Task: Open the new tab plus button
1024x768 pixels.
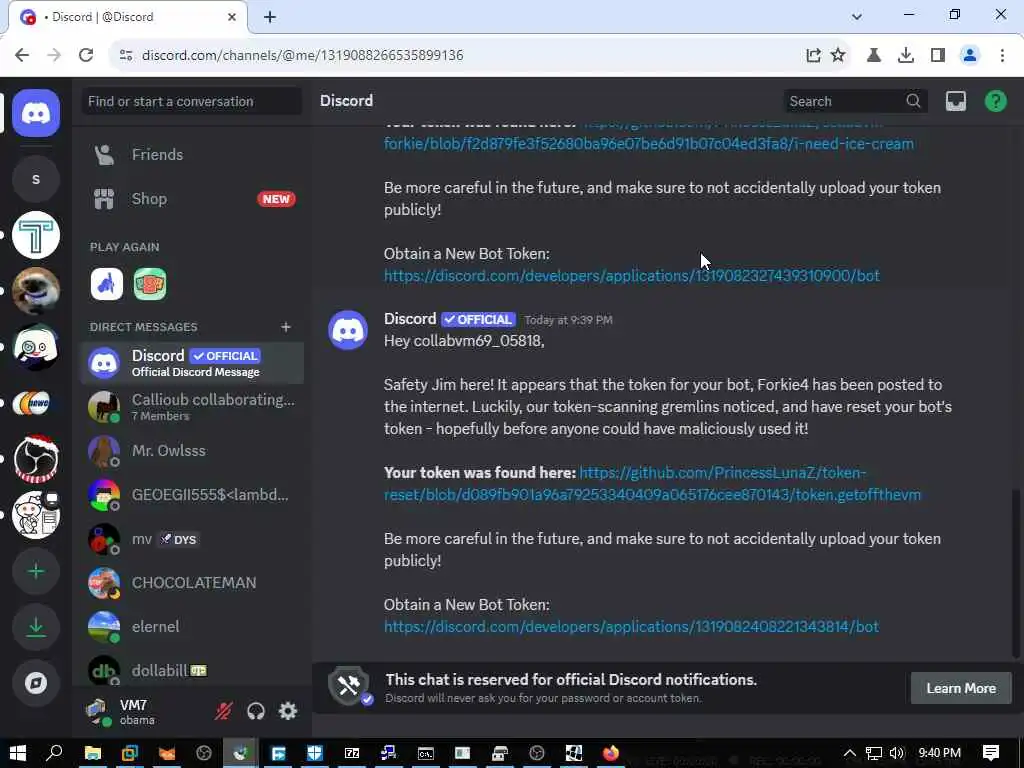Action: pos(270,18)
